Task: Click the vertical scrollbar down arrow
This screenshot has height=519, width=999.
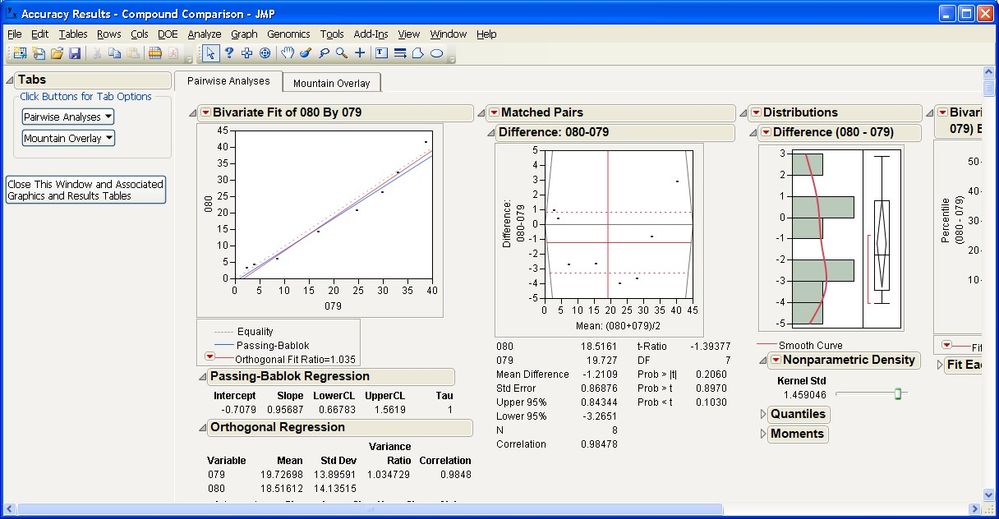Action: coord(988,495)
